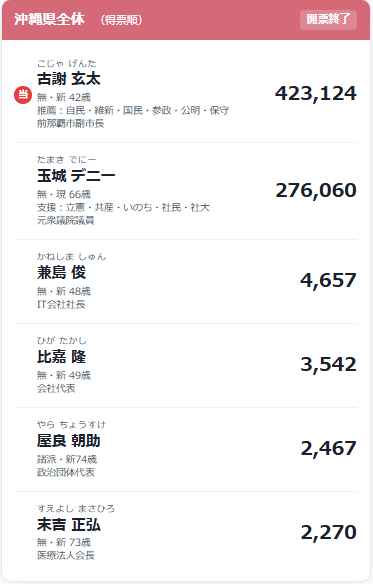Select the 沖縄県全体 header title
Screen dimensions: 373x584
(x=49, y=19)
